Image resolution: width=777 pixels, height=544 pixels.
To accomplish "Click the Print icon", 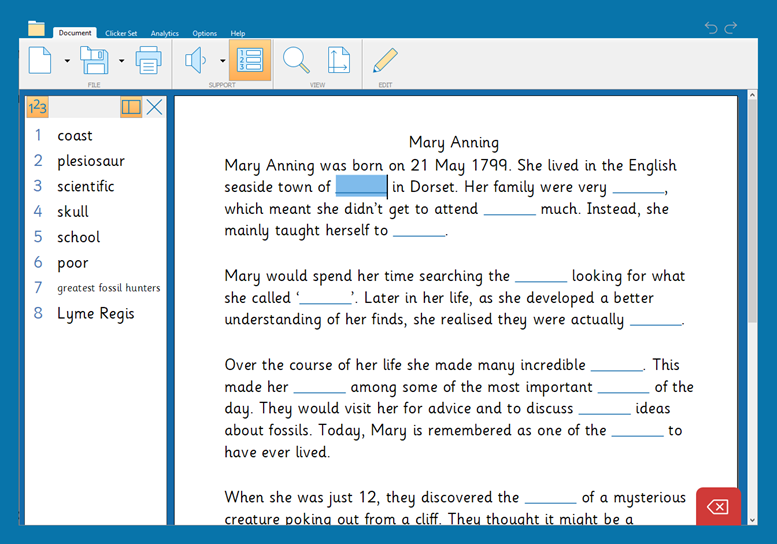I will coord(148,61).
